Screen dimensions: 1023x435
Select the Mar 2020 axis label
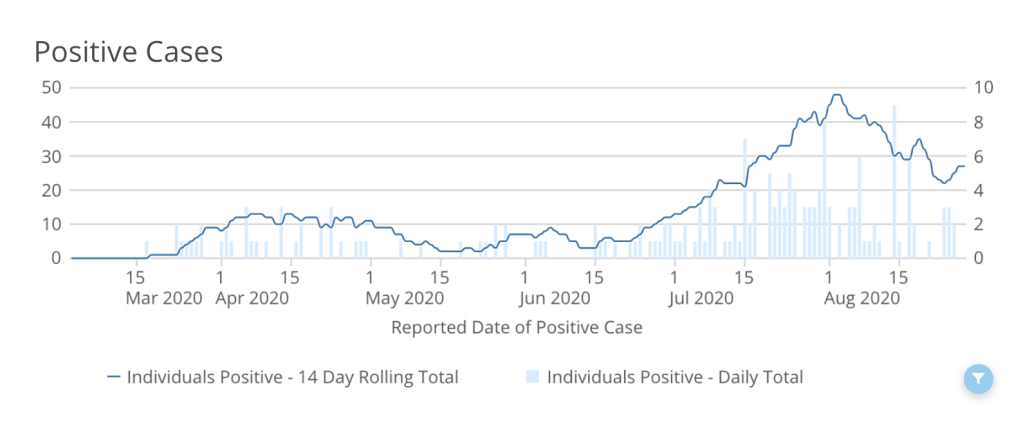pyautogui.click(x=164, y=297)
